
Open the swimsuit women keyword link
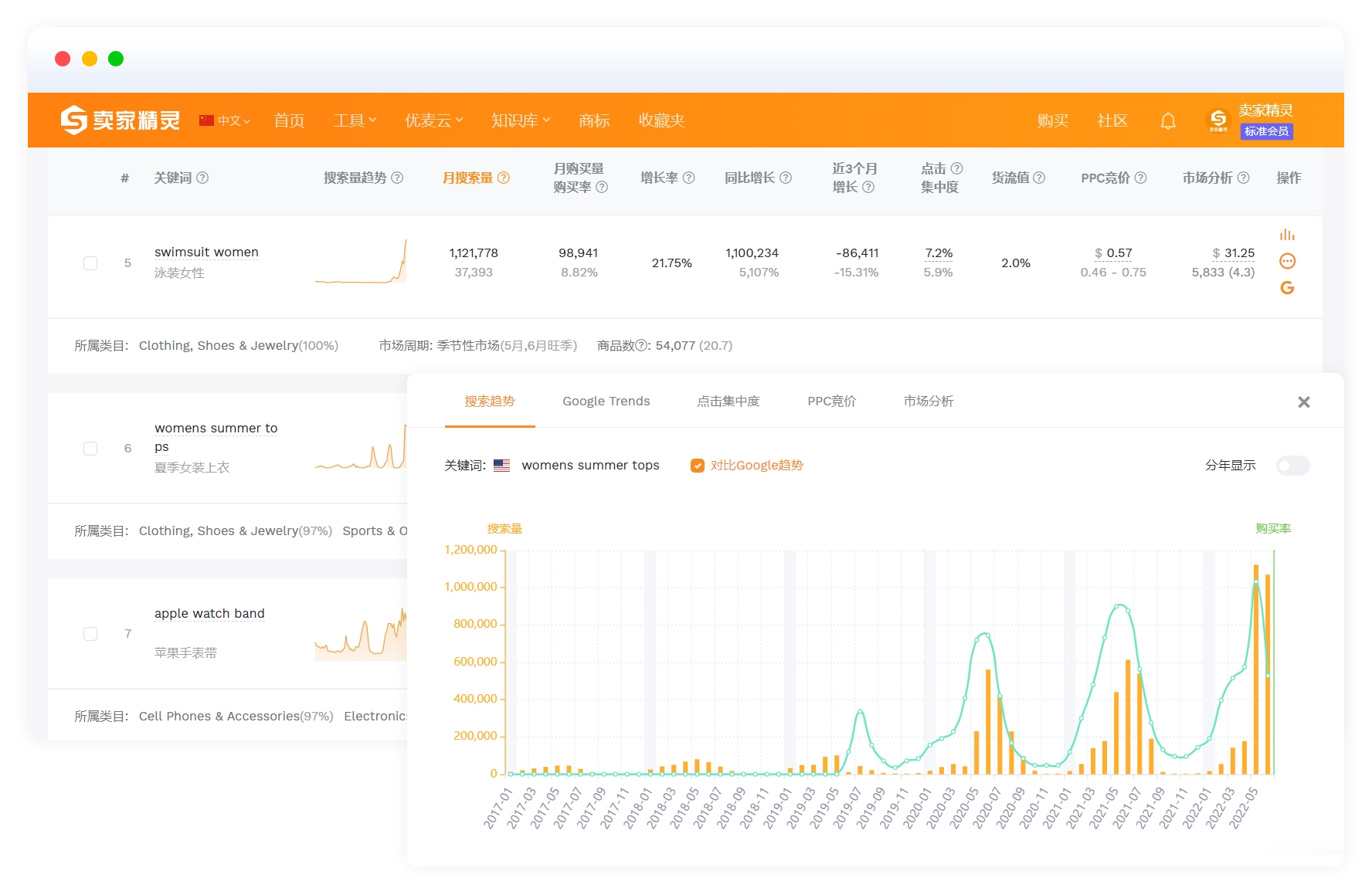coord(206,253)
